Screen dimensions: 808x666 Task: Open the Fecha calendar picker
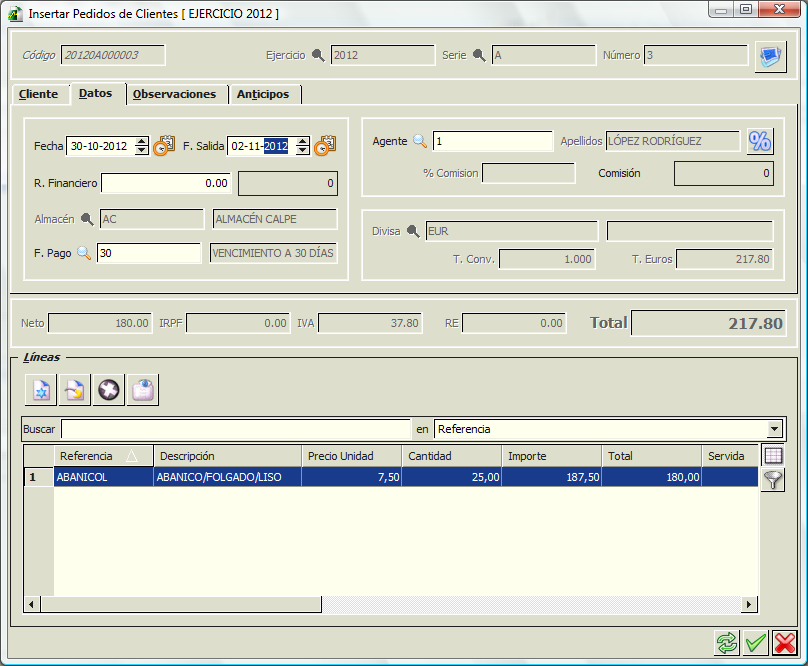point(164,145)
